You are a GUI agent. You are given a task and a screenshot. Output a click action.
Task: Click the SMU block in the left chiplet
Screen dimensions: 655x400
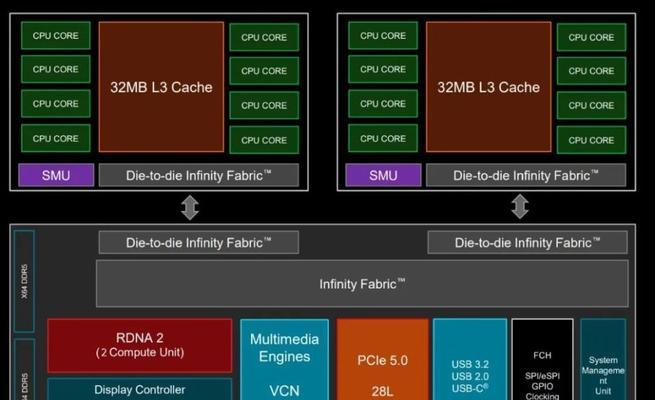(x=56, y=175)
